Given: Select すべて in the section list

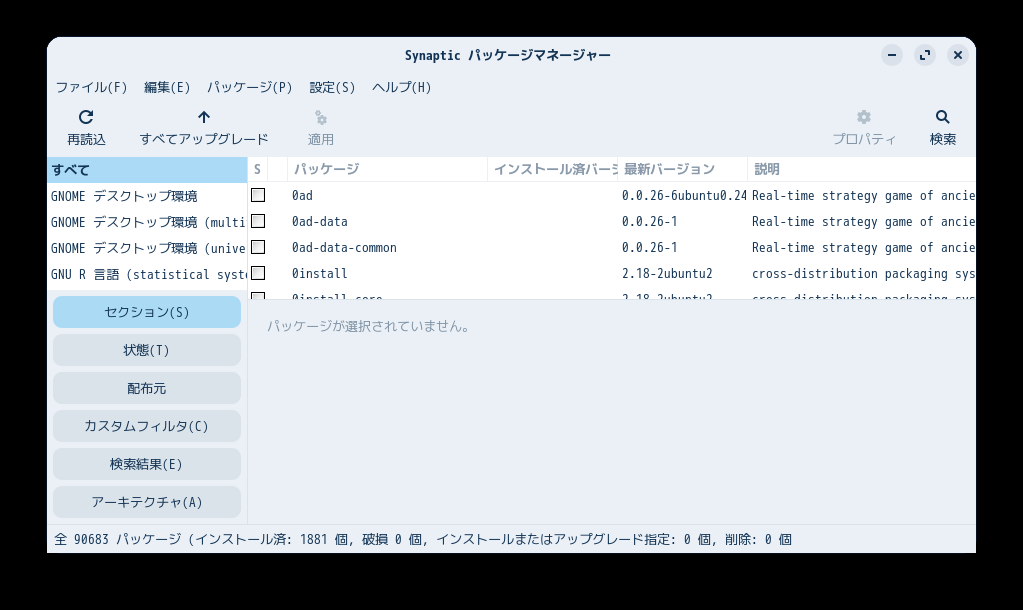Looking at the screenshot, I should pos(147,170).
